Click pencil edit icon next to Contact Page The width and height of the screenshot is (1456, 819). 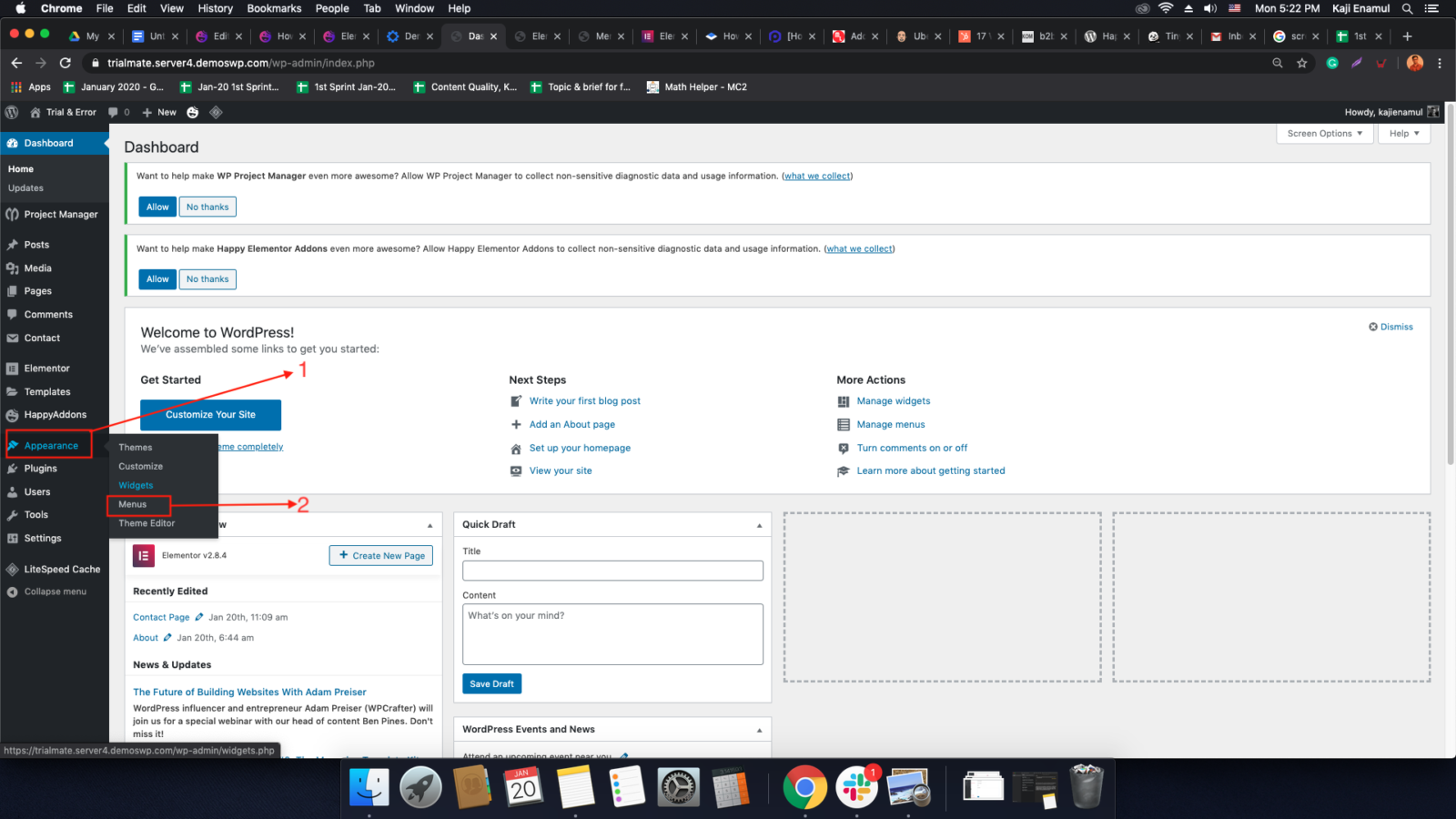199,617
